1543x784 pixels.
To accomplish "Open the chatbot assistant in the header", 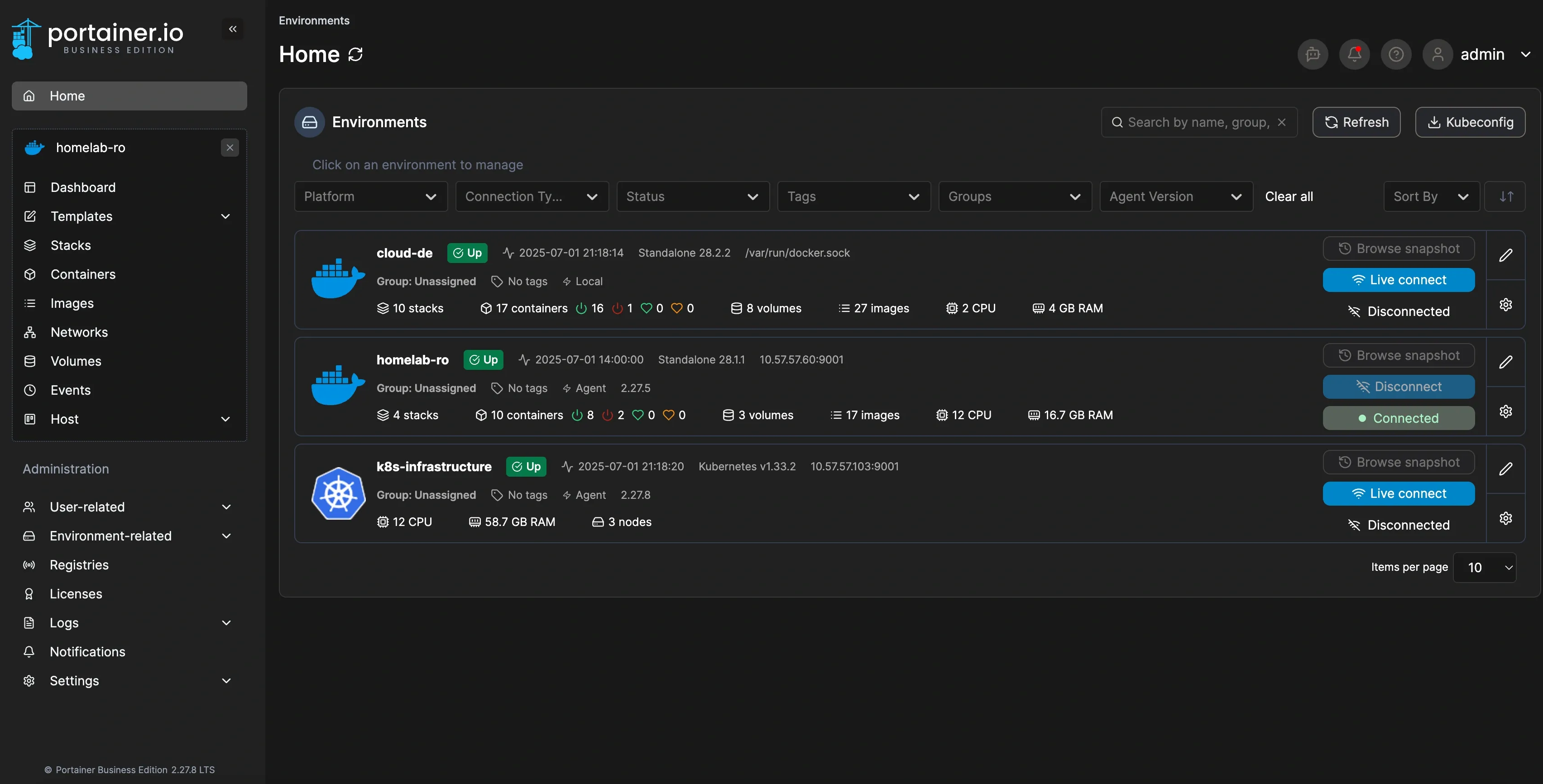I will pyautogui.click(x=1313, y=54).
